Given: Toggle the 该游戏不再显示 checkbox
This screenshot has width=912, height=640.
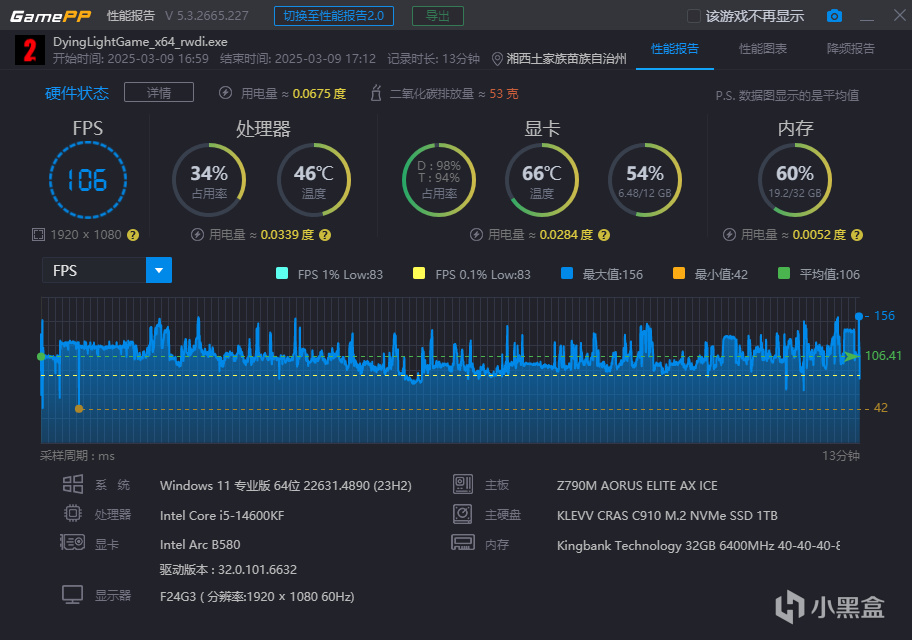Looking at the screenshot, I should point(694,16).
